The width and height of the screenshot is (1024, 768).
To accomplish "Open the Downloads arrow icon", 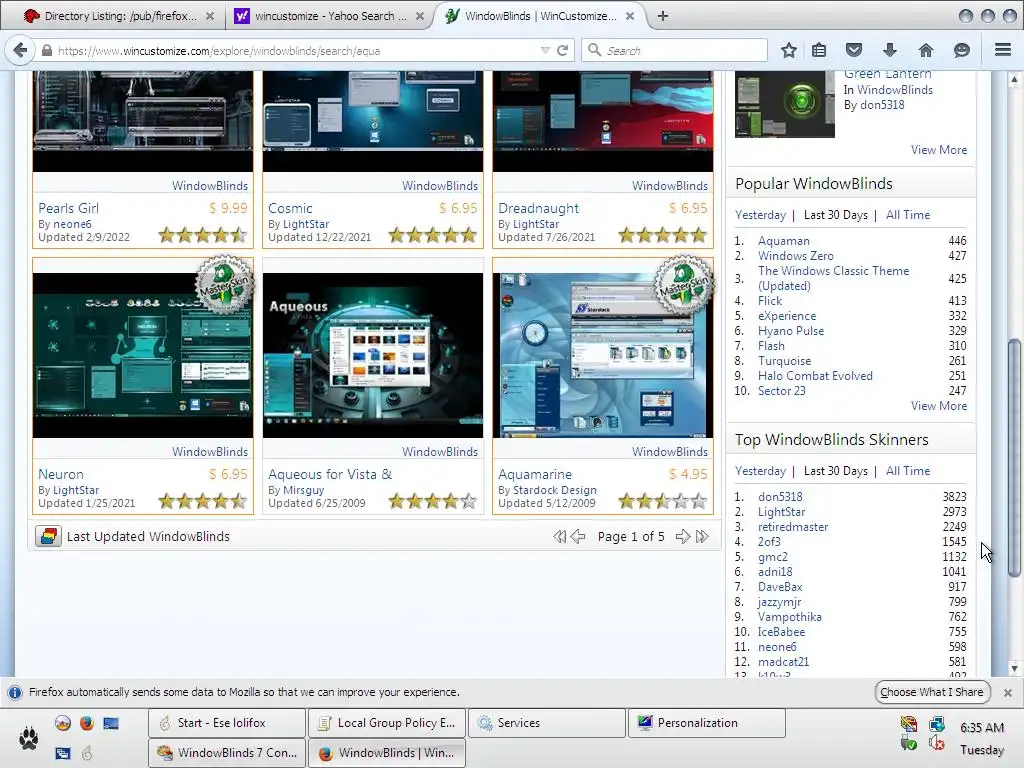I will tap(889, 50).
